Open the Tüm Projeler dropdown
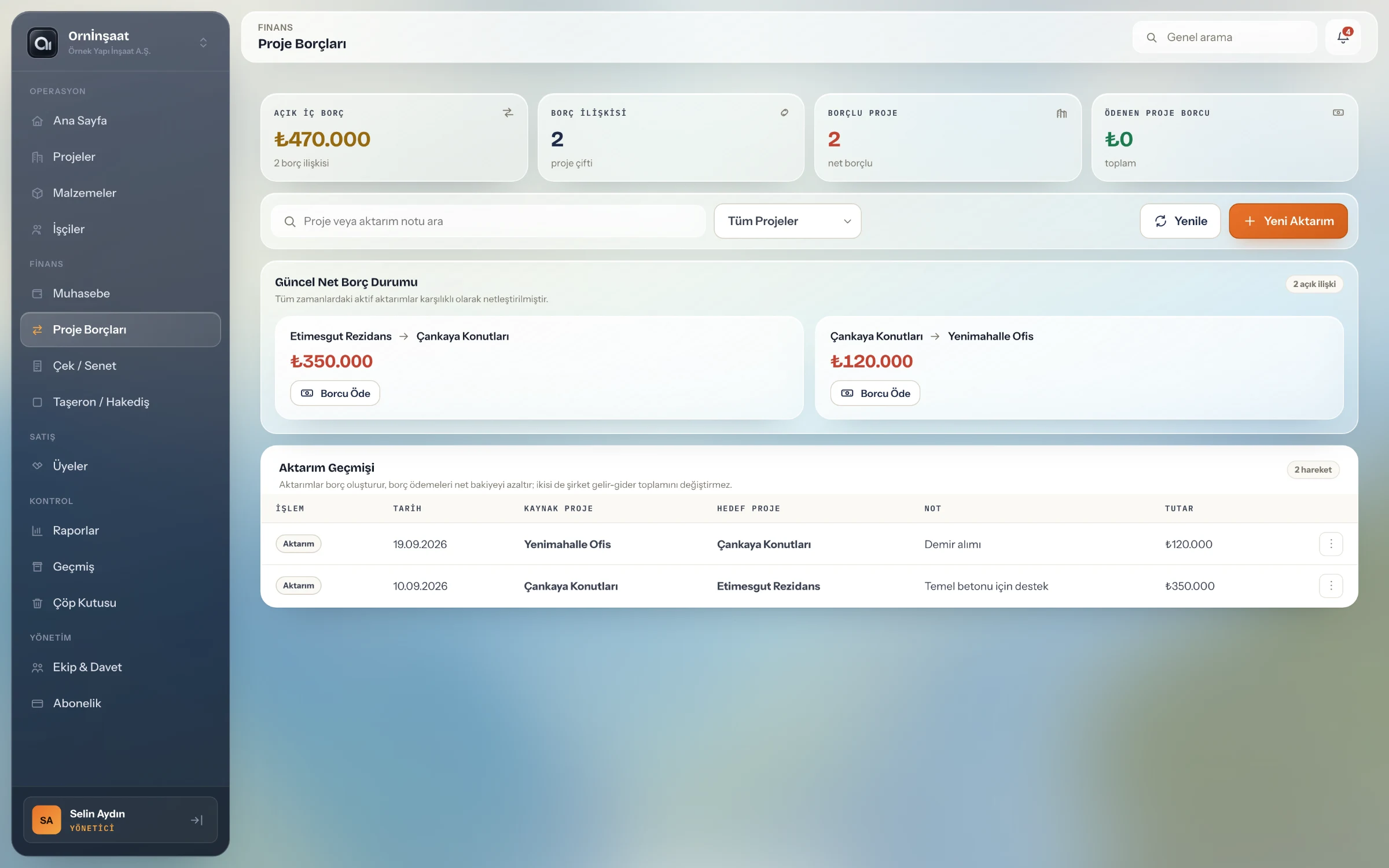The height and width of the screenshot is (868, 1389). (787, 221)
